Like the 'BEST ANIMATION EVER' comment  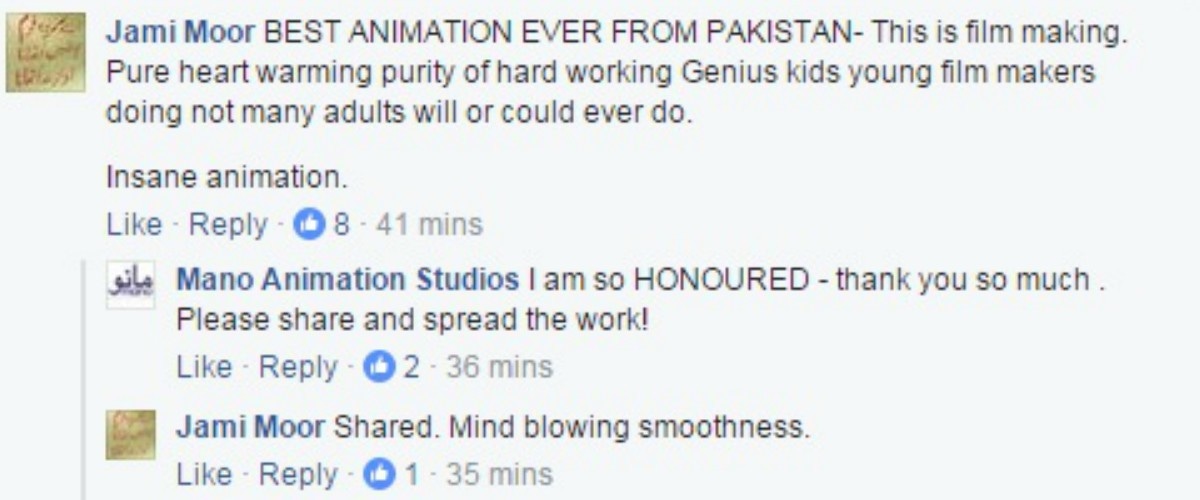tap(134, 225)
